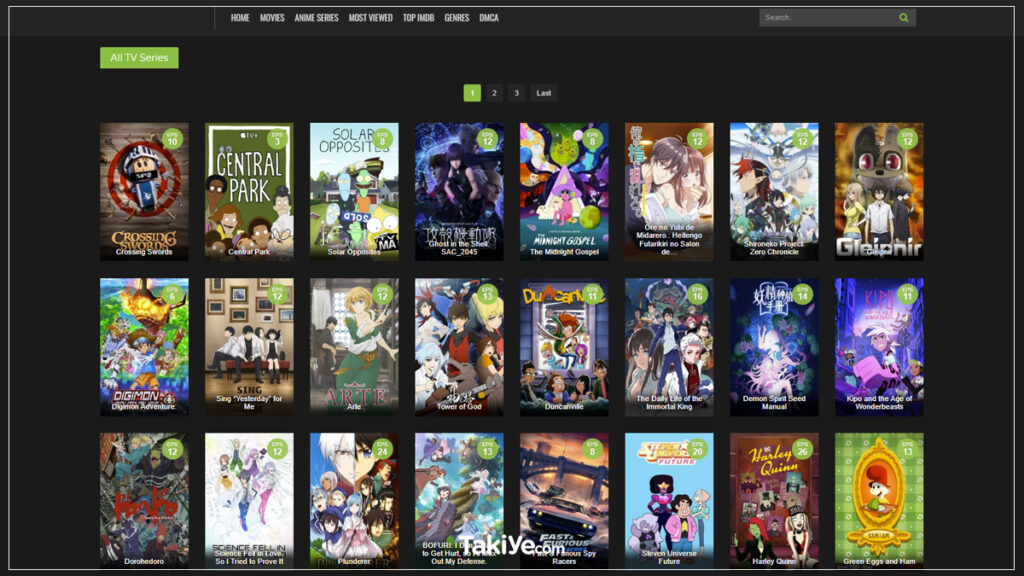Click the All TV Series button

click(139, 57)
